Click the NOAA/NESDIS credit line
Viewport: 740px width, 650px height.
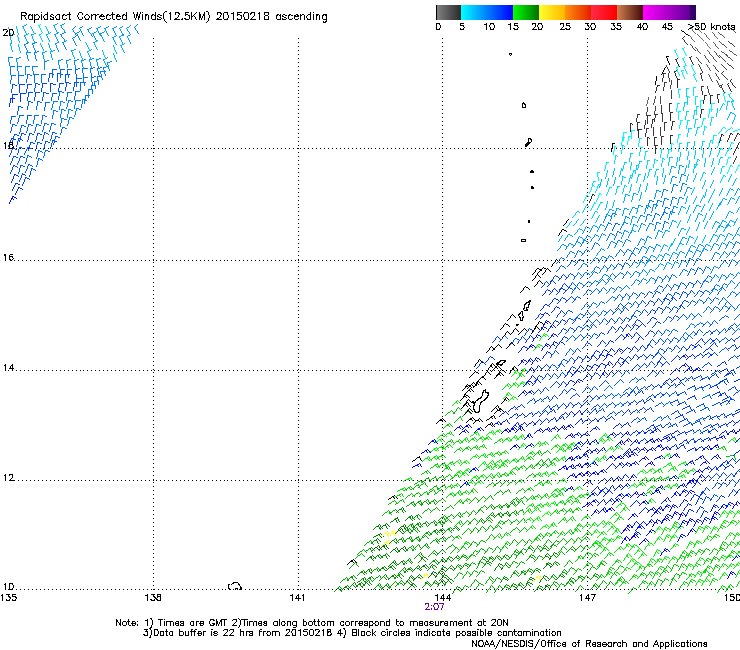[x=589, y=644]
